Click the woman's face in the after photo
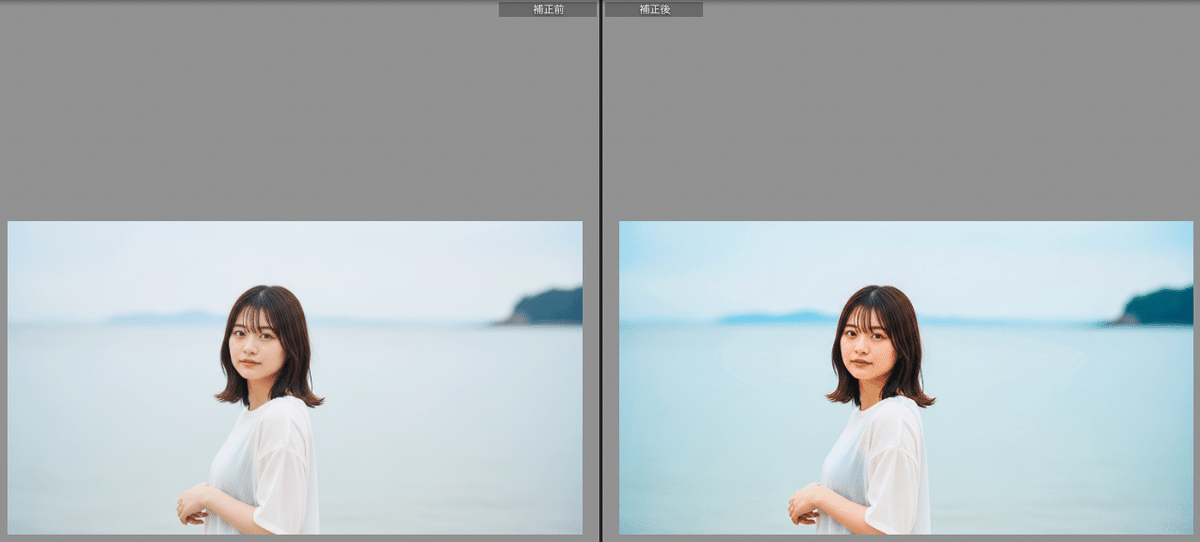The width and height of the screenshot is (1200, 542). 867,345
